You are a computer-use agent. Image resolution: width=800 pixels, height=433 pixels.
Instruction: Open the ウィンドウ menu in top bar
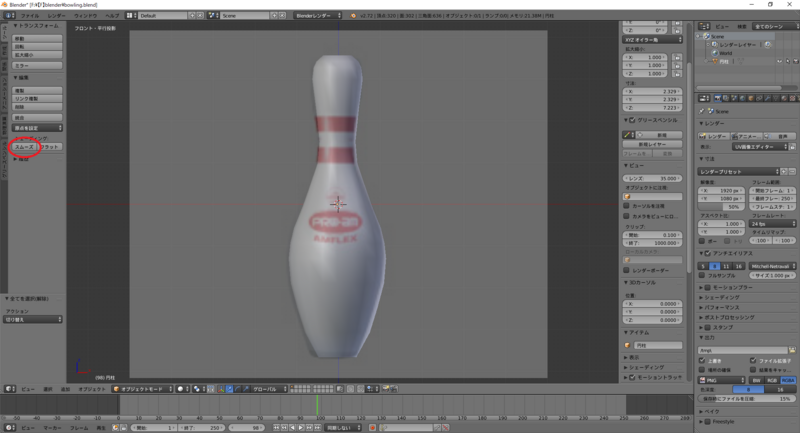[x=86, y=16]
